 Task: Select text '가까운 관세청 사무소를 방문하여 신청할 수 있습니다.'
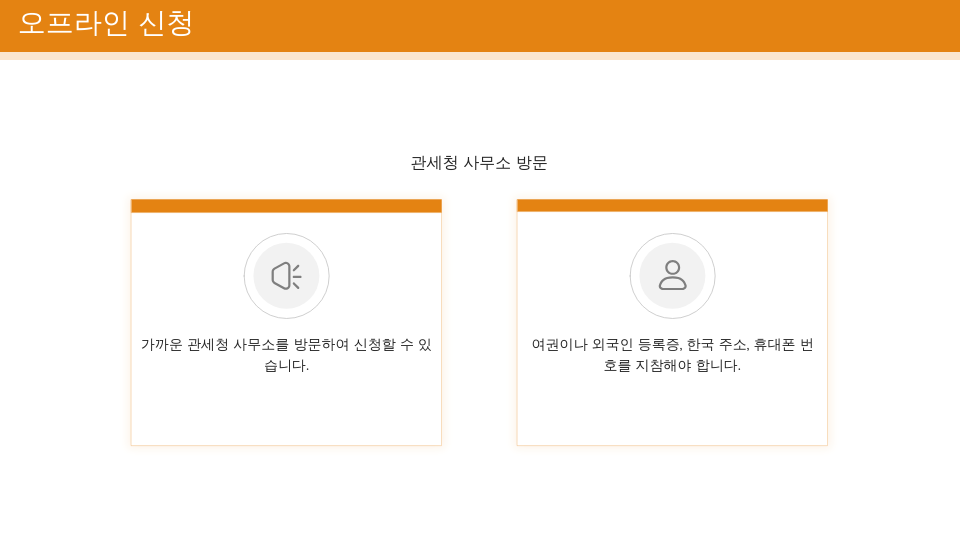pos(287,355)
